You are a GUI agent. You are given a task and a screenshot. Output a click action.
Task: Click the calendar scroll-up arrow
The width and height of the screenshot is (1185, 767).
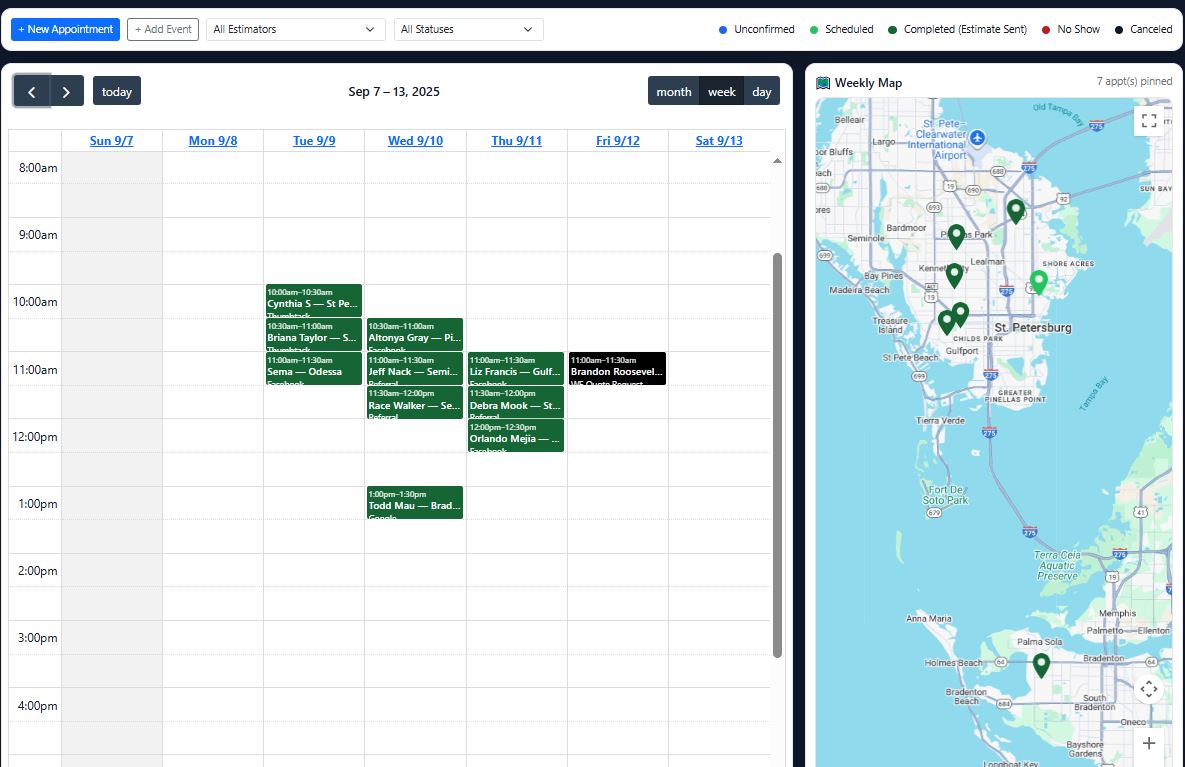(x=777, y=161)
